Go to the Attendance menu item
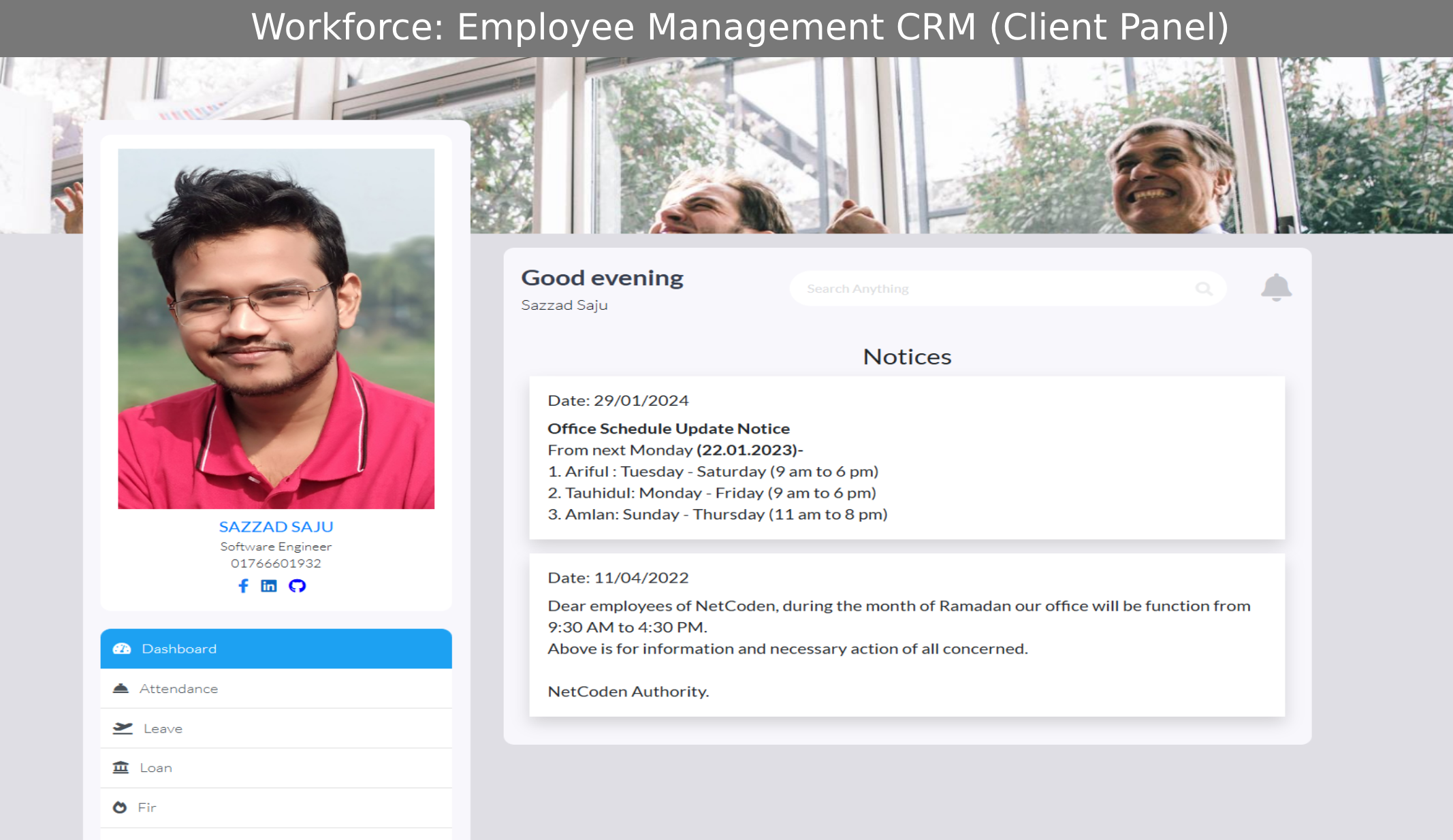 click(276, 689)
